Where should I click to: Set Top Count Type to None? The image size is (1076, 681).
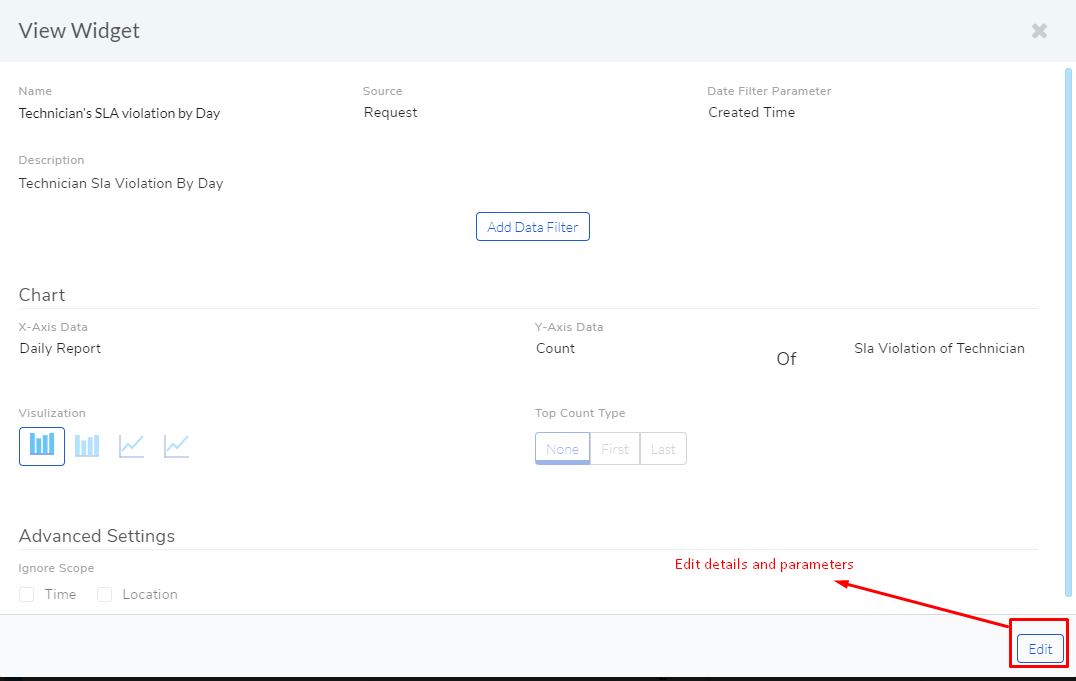563,449
